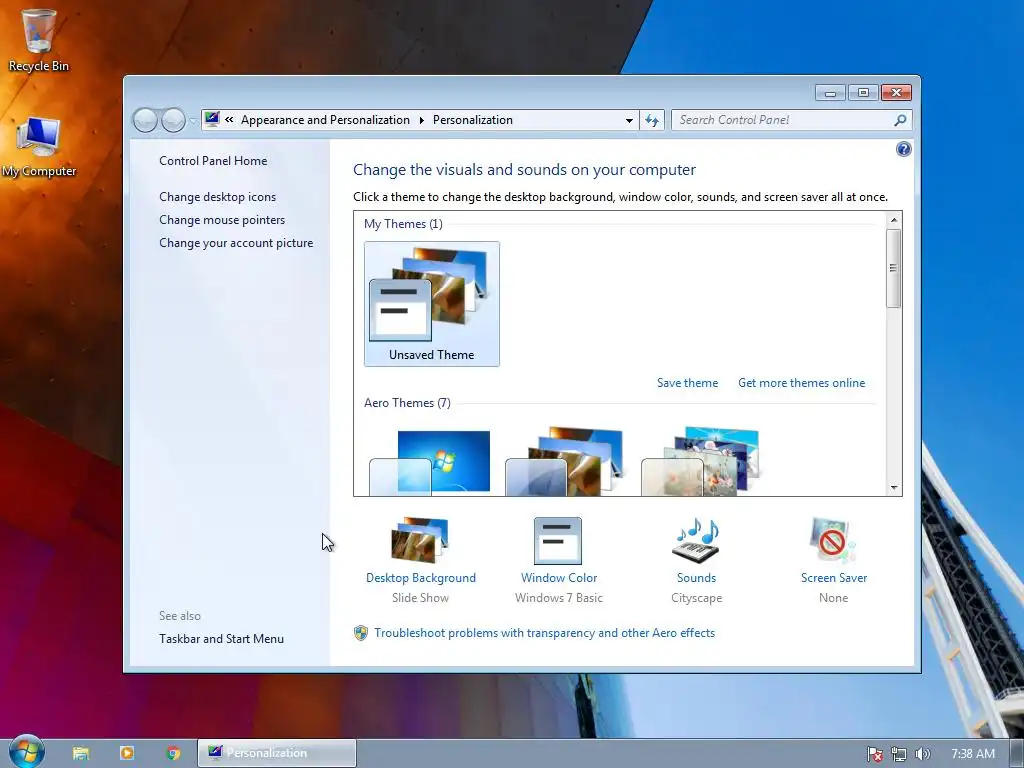The height and width of the screenshot is (768, 1024).
Task: Click the network status tray icon
Action: pos(899,754)
